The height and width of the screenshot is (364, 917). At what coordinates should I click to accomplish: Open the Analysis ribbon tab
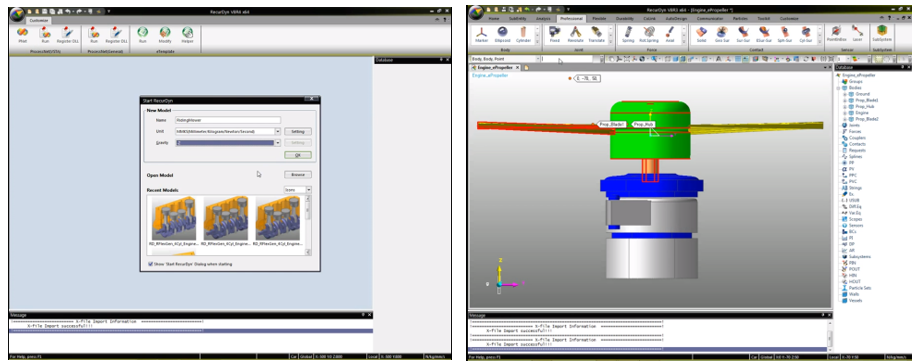pos(543,19)
